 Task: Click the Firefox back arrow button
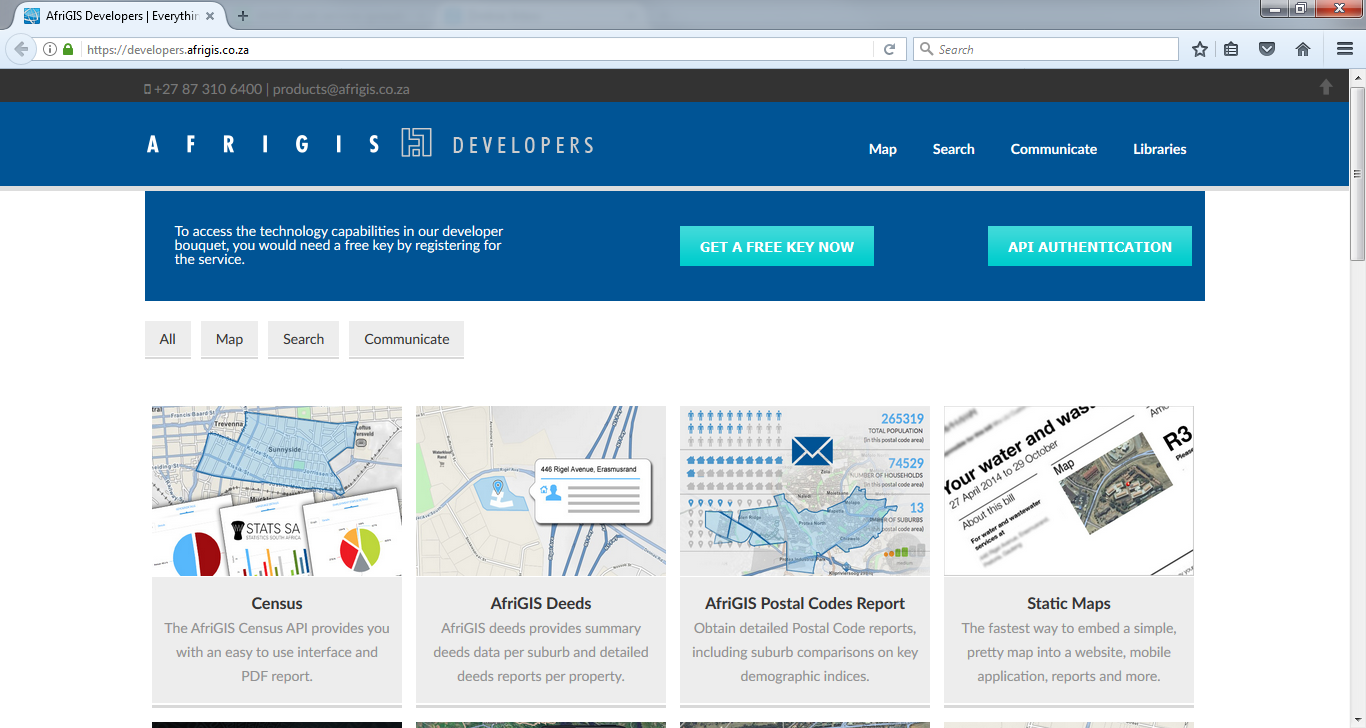(21, 49)
